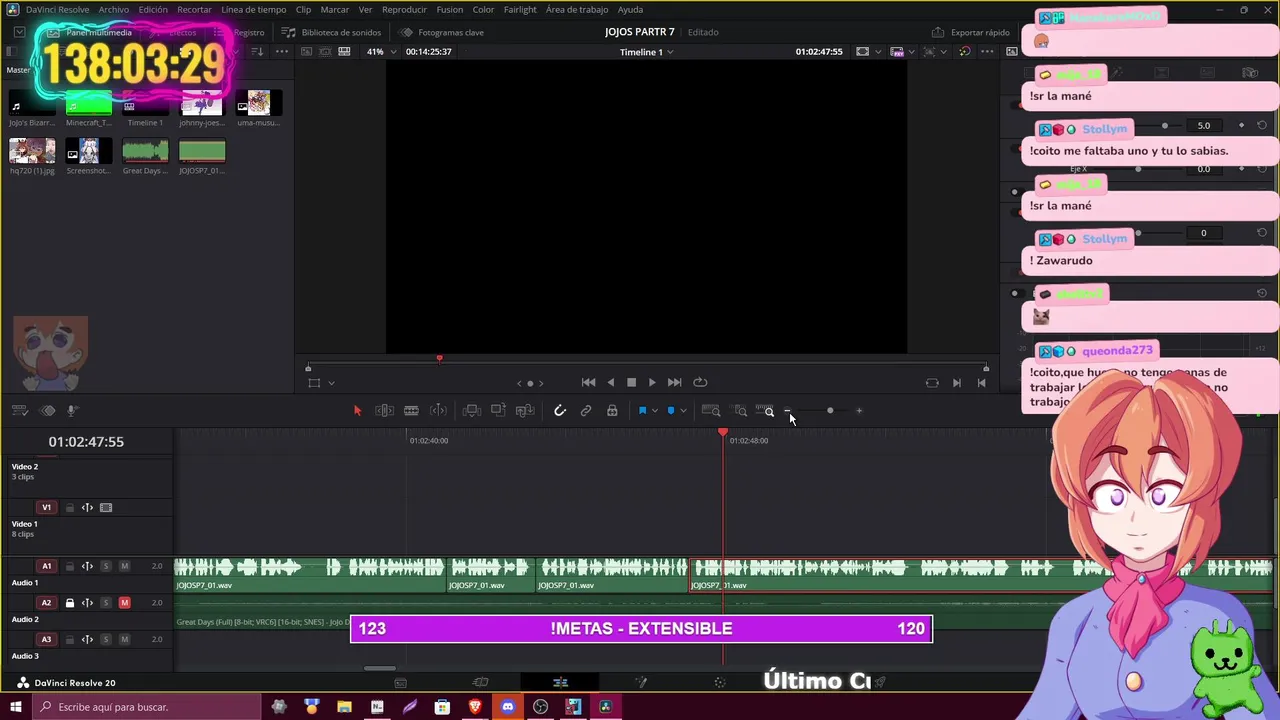
Task: Click the blue Marker icon
Action: pyautogui.click(x=670, y=411)
